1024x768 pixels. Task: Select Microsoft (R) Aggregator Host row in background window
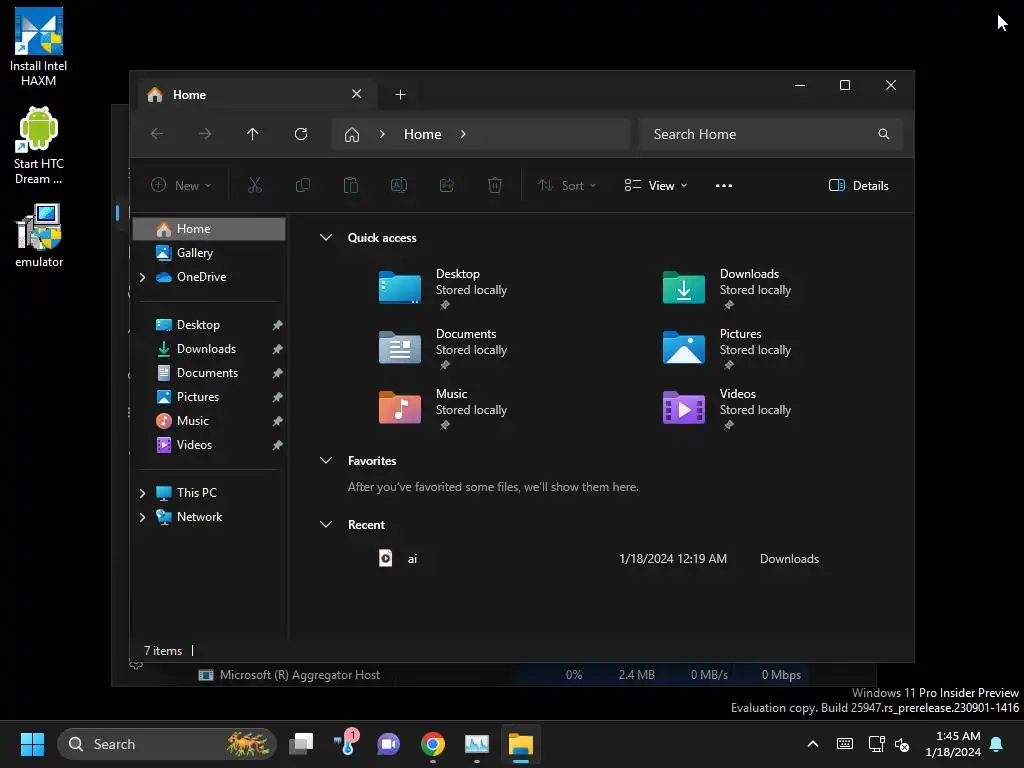coord(503,675)
